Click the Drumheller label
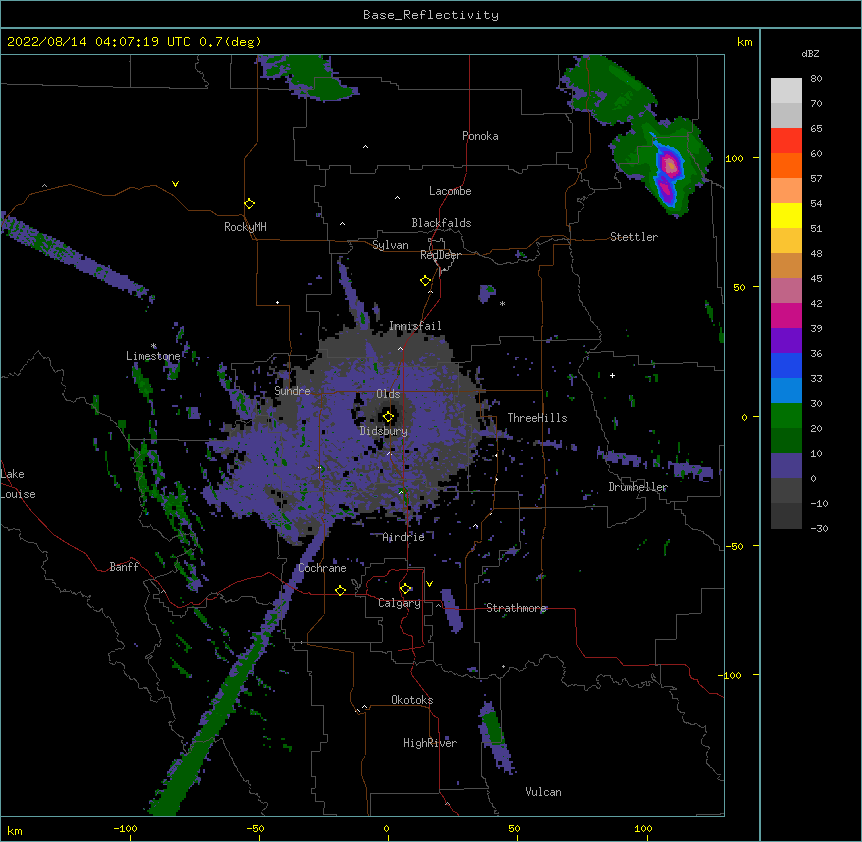 click(638, 487)
